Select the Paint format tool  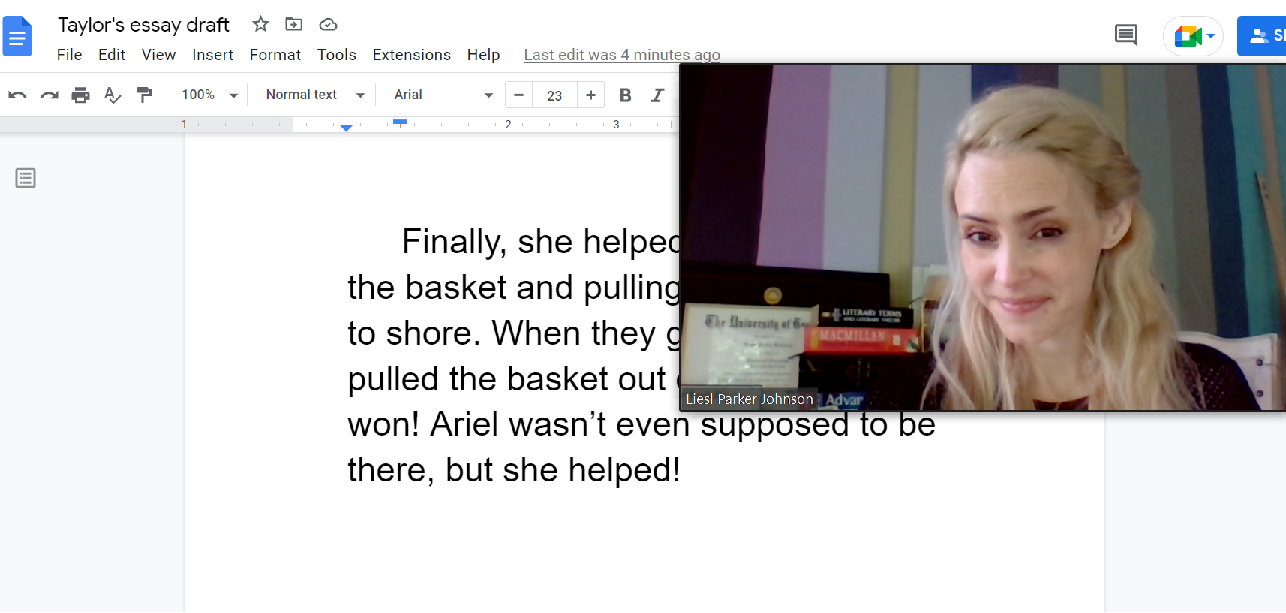point(145,95)
